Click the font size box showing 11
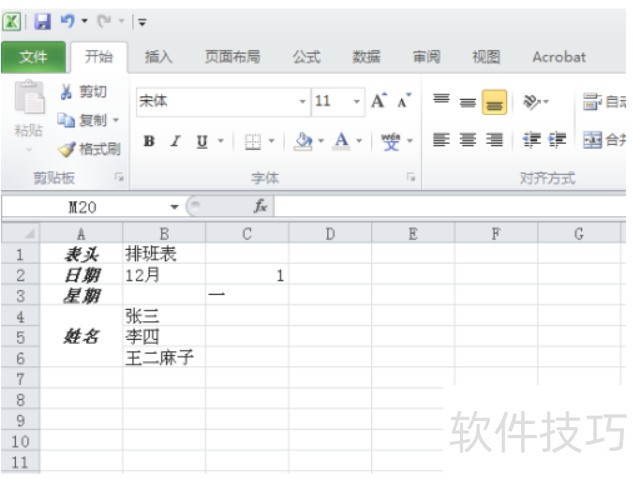Viewport: 633px width, 479px height. [x=331, y=101]
